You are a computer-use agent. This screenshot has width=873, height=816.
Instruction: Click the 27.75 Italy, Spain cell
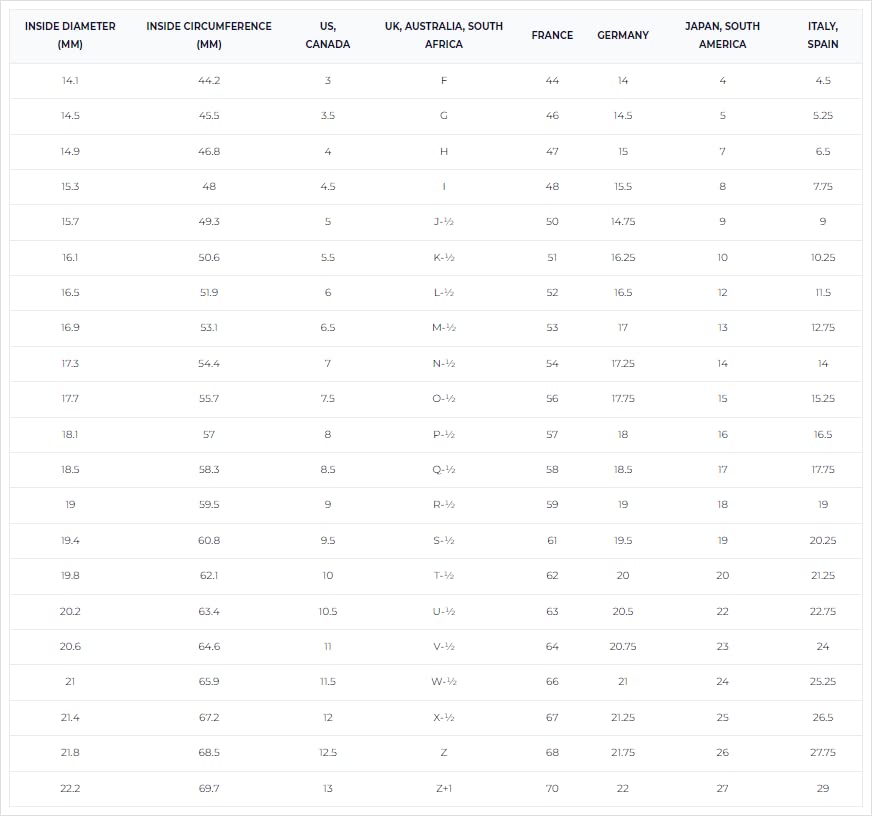(823, 753)
